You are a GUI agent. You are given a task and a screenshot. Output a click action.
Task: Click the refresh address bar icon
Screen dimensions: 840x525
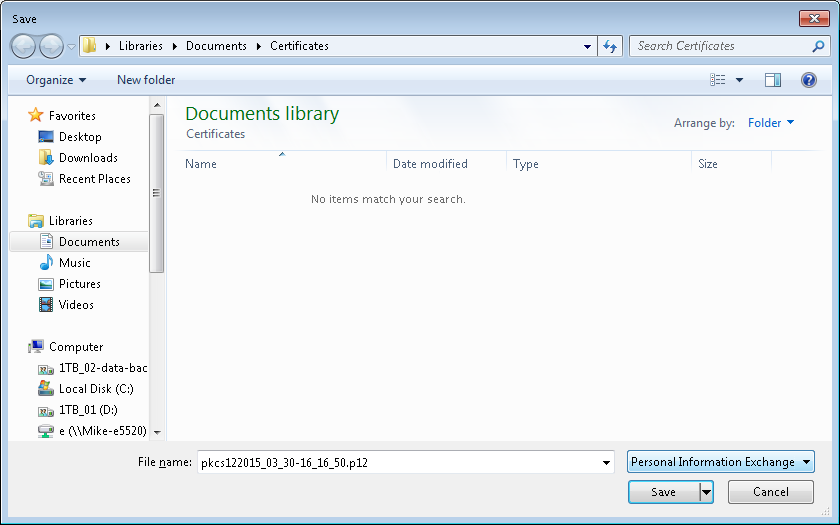coord(610,46)
